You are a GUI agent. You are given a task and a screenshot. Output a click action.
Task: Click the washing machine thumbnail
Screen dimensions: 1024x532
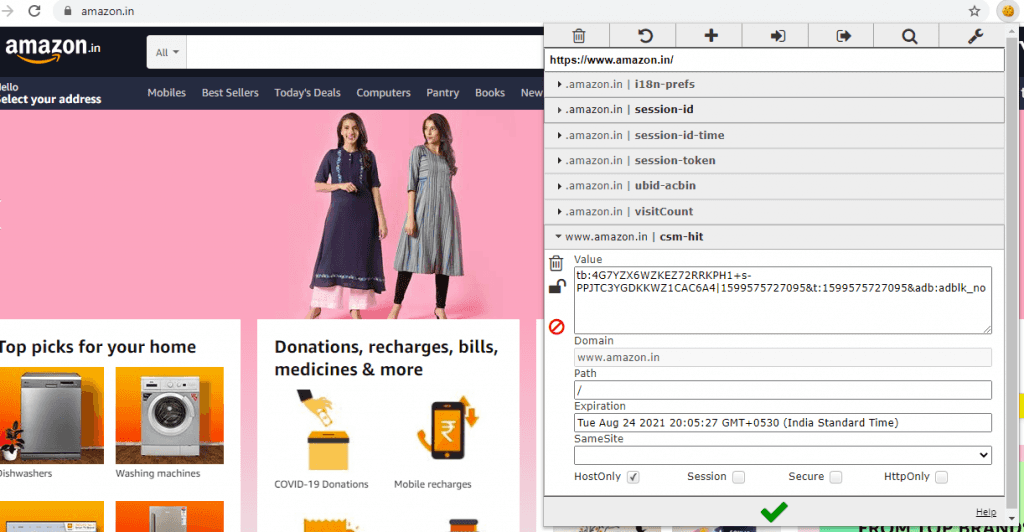pyautogui.click(x=170, y=415)
